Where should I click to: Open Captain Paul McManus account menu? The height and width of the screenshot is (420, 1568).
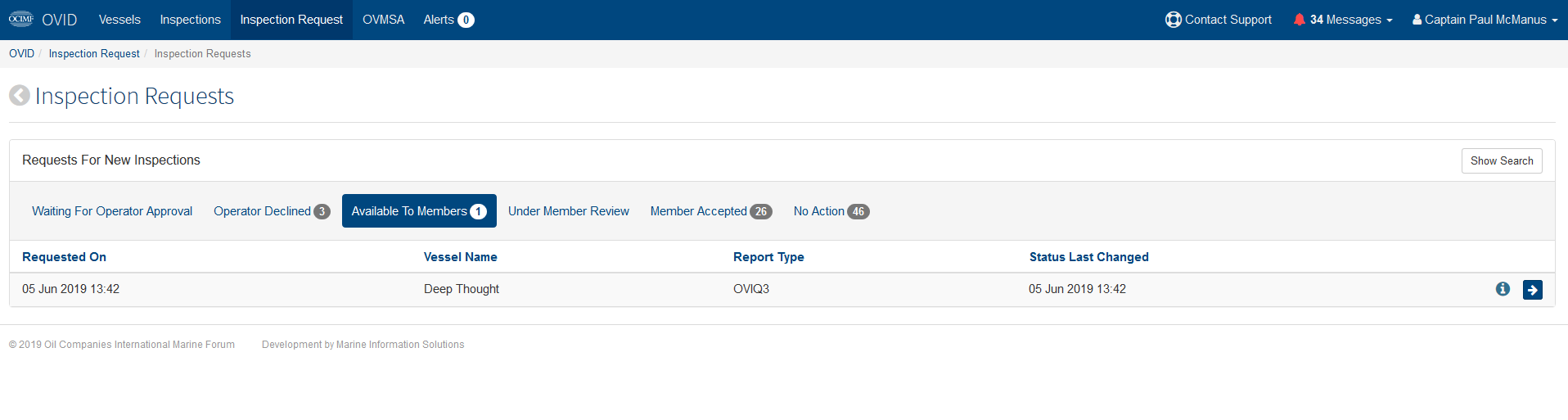[x=1485, y=20]
